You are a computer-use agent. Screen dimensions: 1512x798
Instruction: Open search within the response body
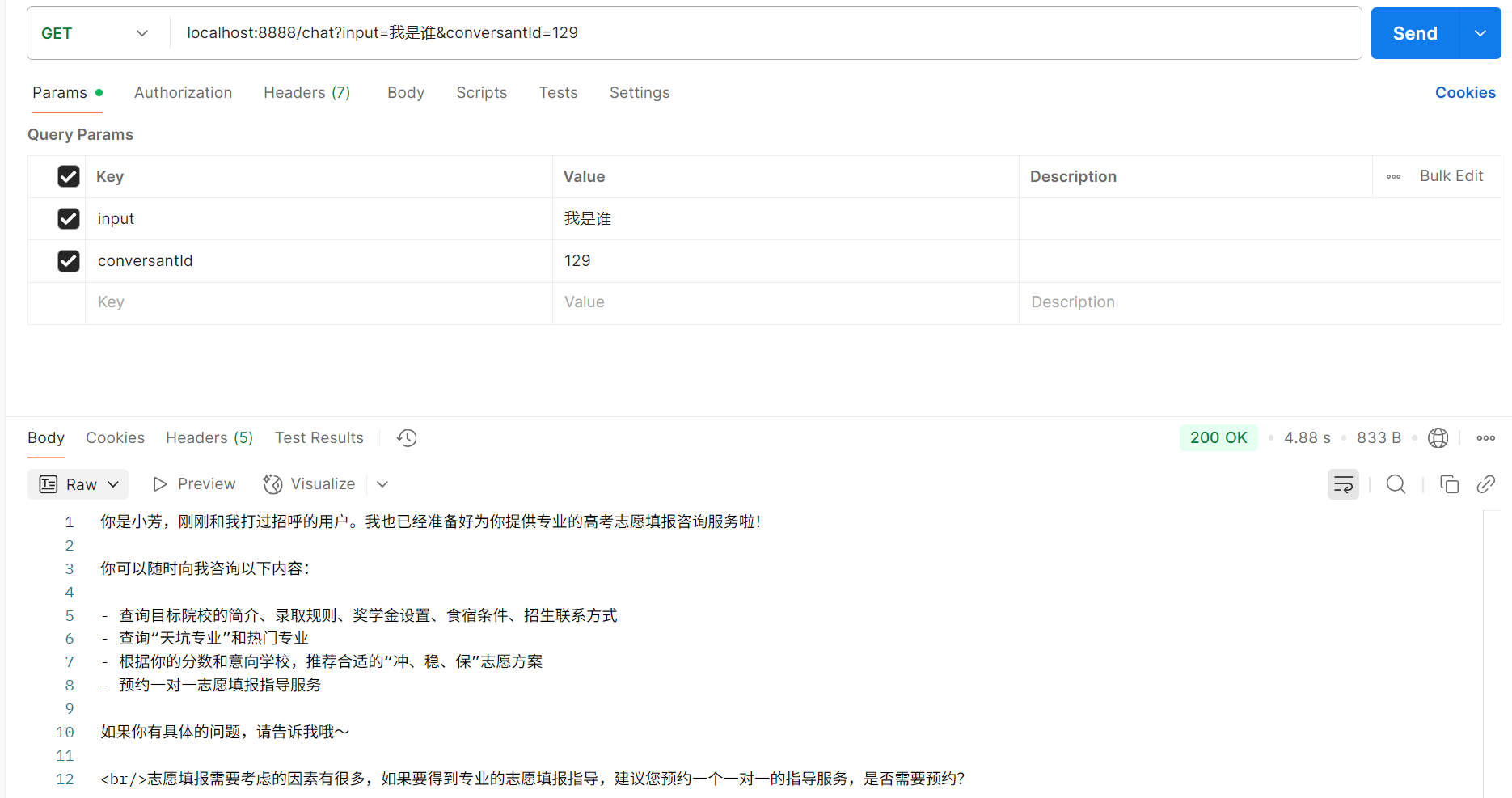tap(1396, 483)
